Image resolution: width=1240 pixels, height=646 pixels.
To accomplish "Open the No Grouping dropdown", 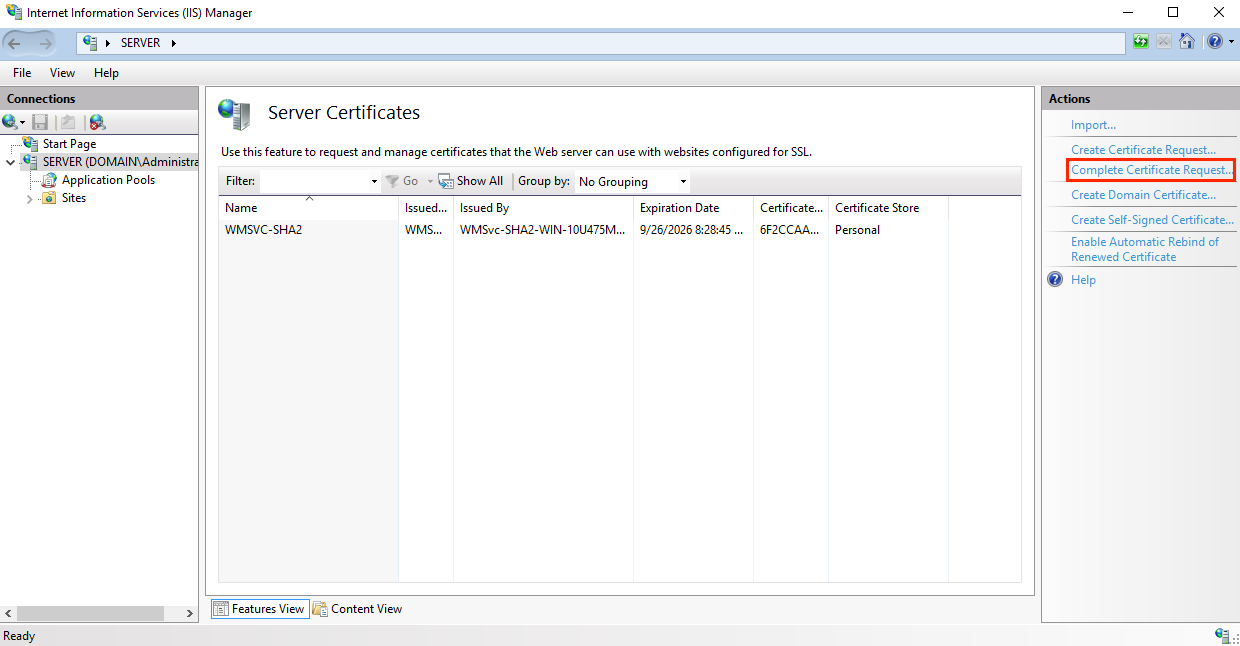I will click(681, 181).
